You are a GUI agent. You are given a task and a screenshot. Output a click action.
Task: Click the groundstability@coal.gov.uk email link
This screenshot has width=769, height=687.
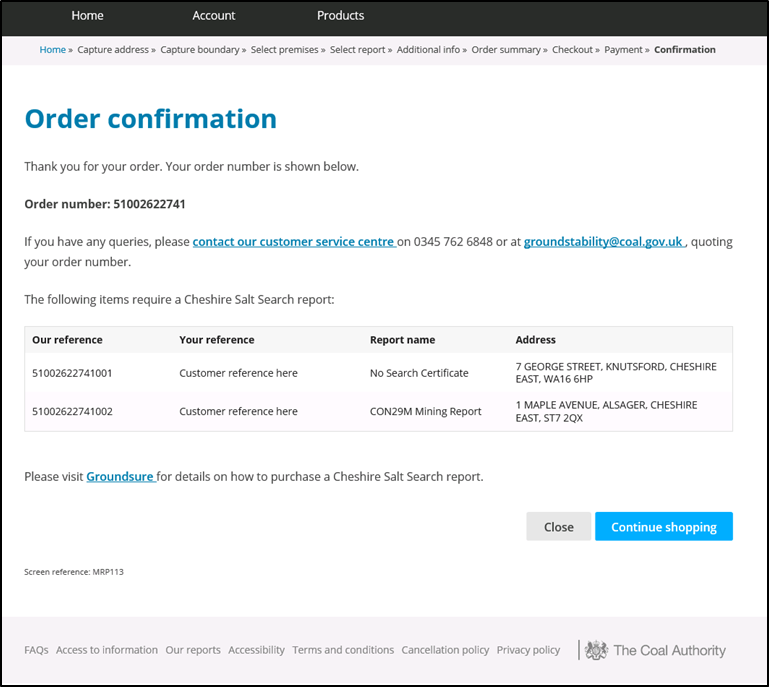603,242
